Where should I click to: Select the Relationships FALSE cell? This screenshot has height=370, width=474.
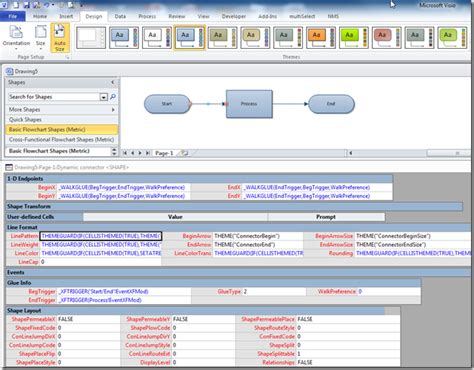[x=348, y=362]
